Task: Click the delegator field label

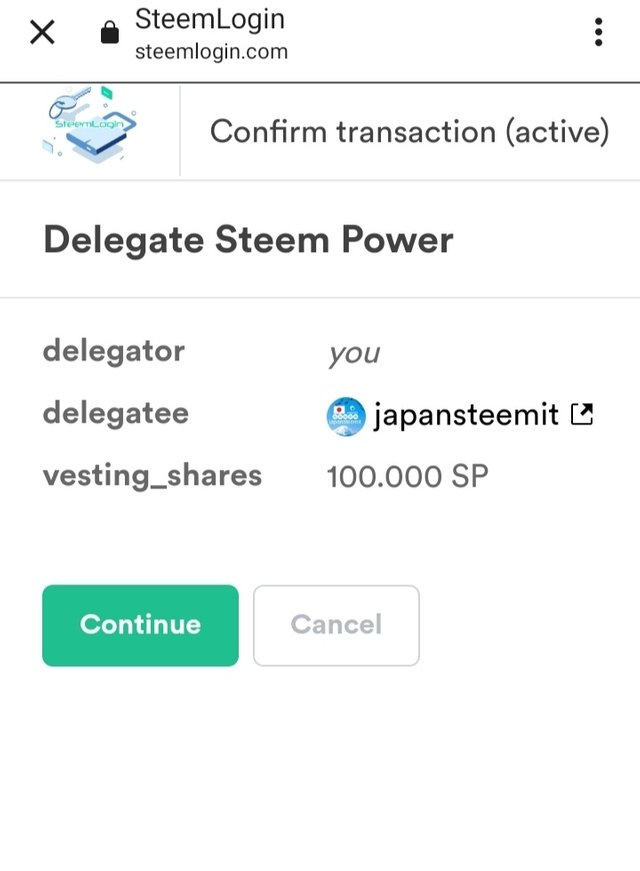Action: click(114, 352)
